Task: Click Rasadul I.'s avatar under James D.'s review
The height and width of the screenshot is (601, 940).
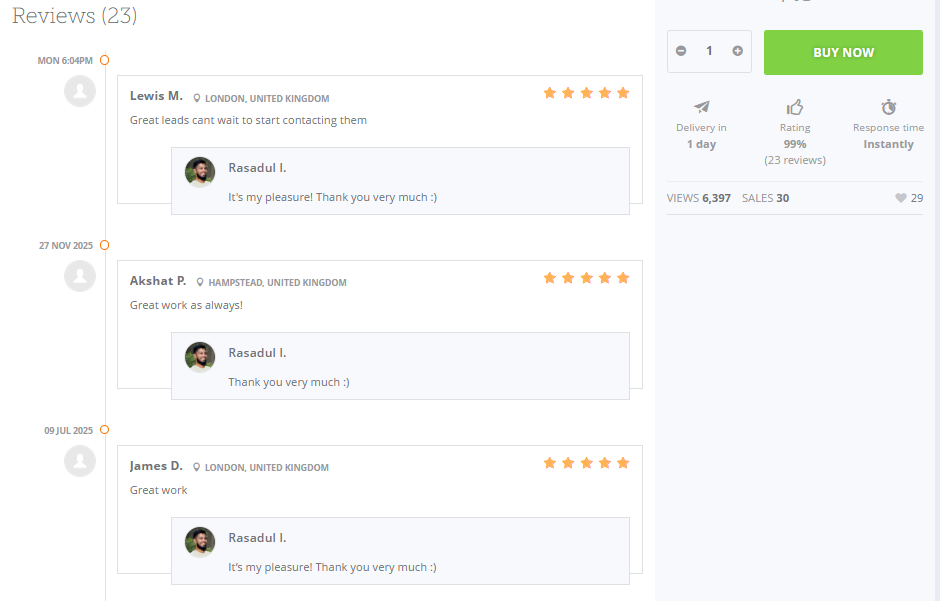Action: click(200, 542)
